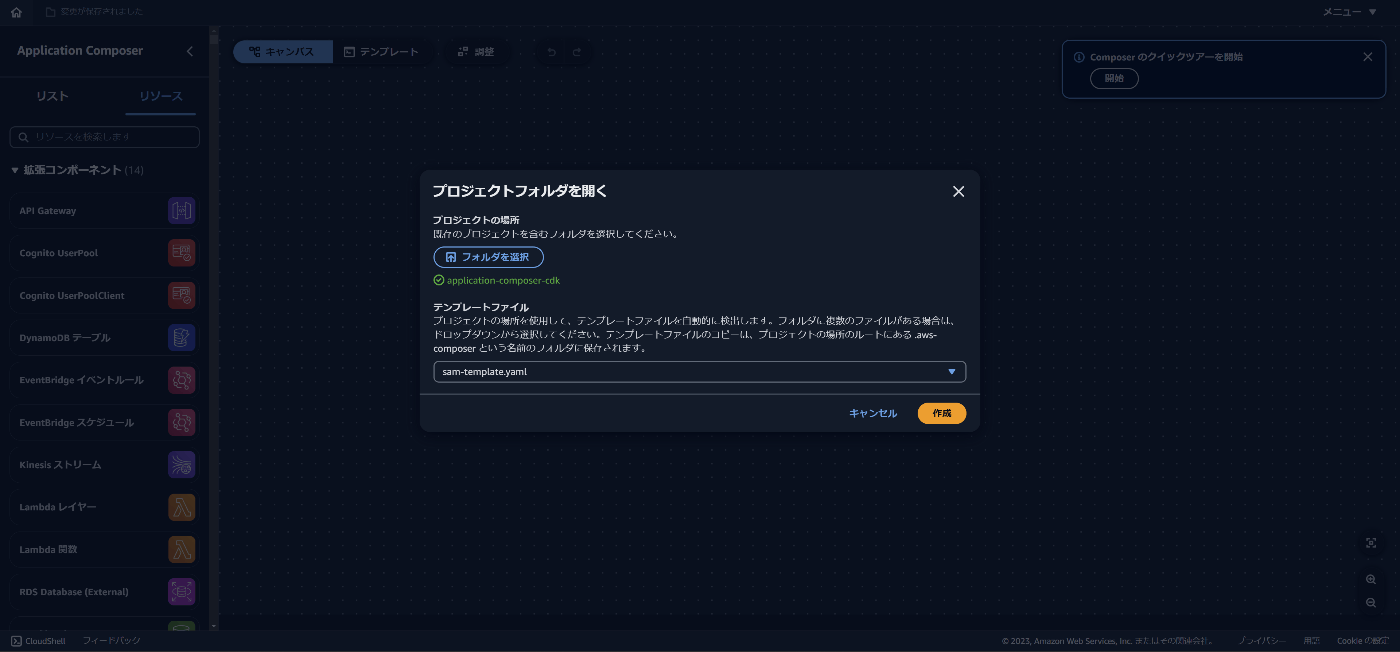
Task: Select the RDS Database (External) icon
Action: [x=182, y=592]
